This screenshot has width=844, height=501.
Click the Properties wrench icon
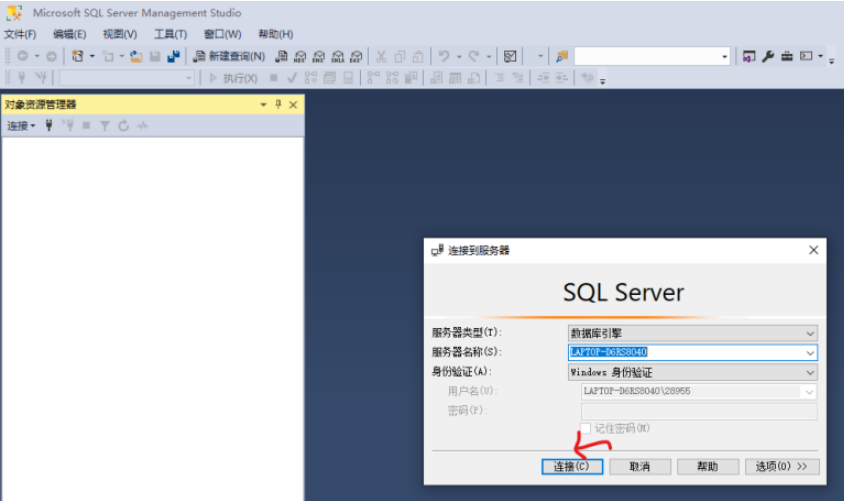click(x=768, y=56)
